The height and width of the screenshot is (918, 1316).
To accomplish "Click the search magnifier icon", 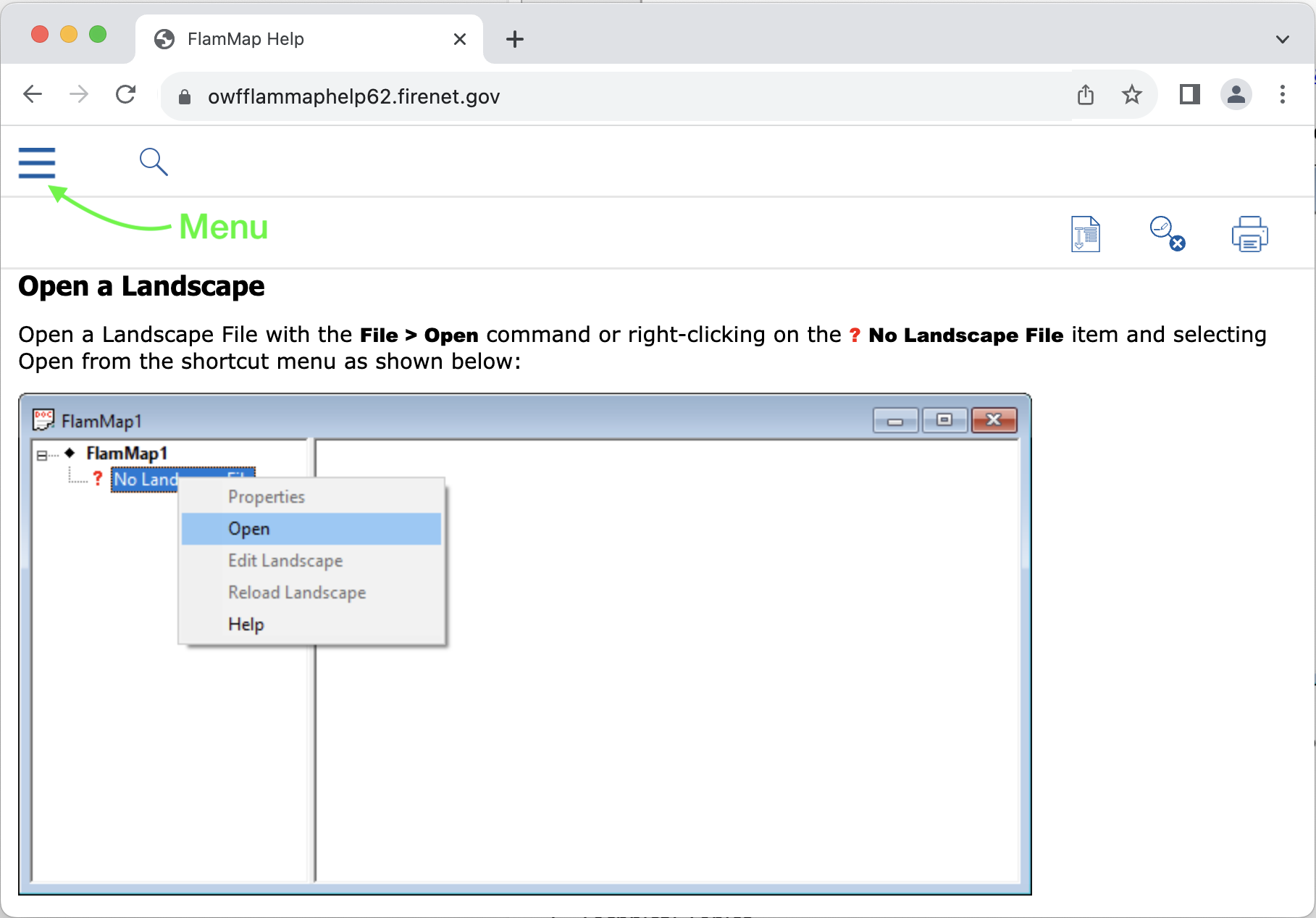I will click(x=154, y=162).
